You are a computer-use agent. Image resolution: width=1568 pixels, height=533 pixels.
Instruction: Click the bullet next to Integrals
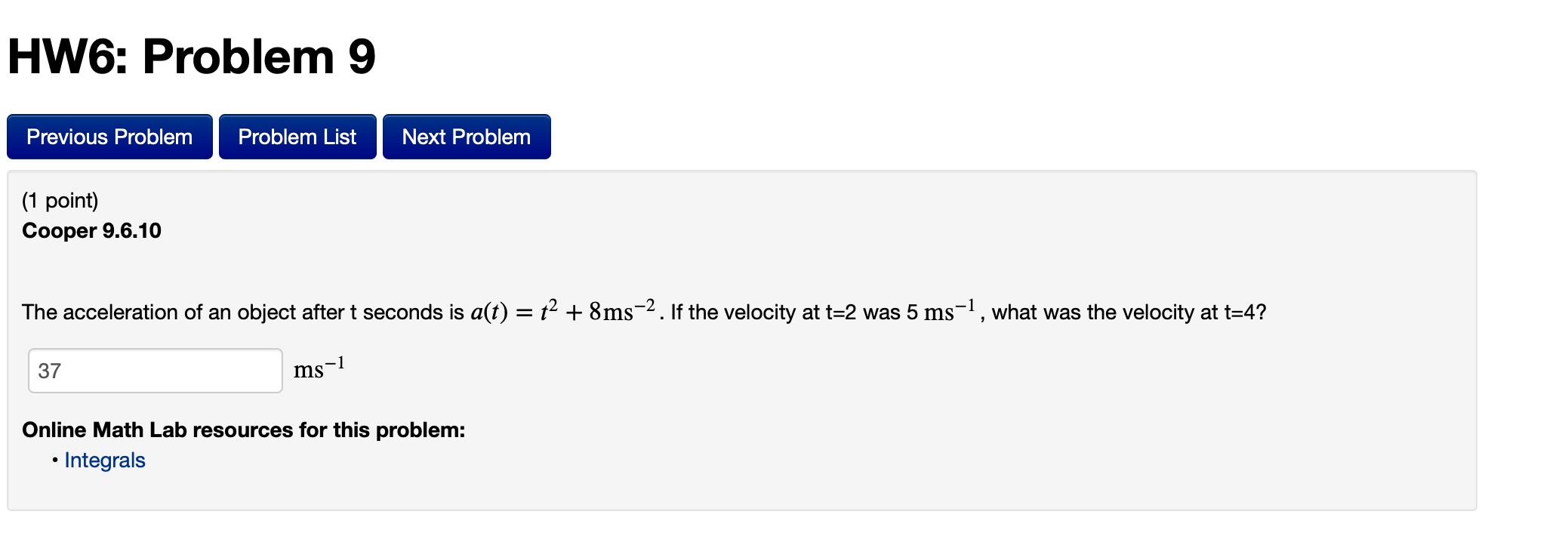click(x=54, y=460)
